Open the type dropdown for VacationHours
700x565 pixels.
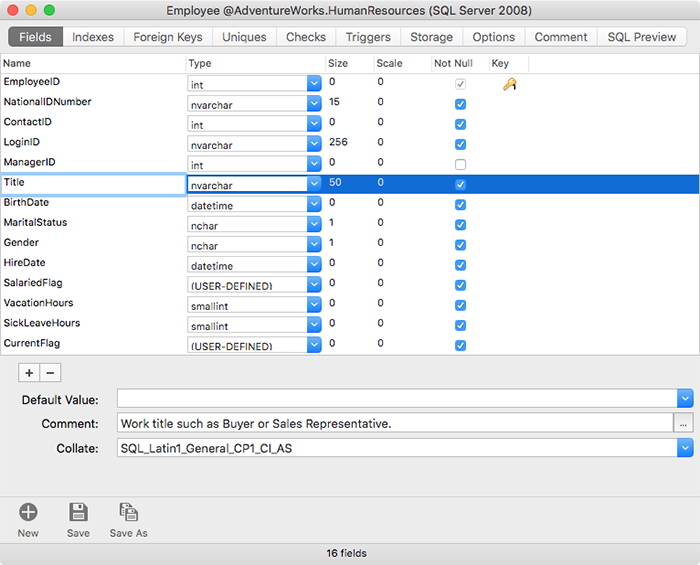click(314, 304)
